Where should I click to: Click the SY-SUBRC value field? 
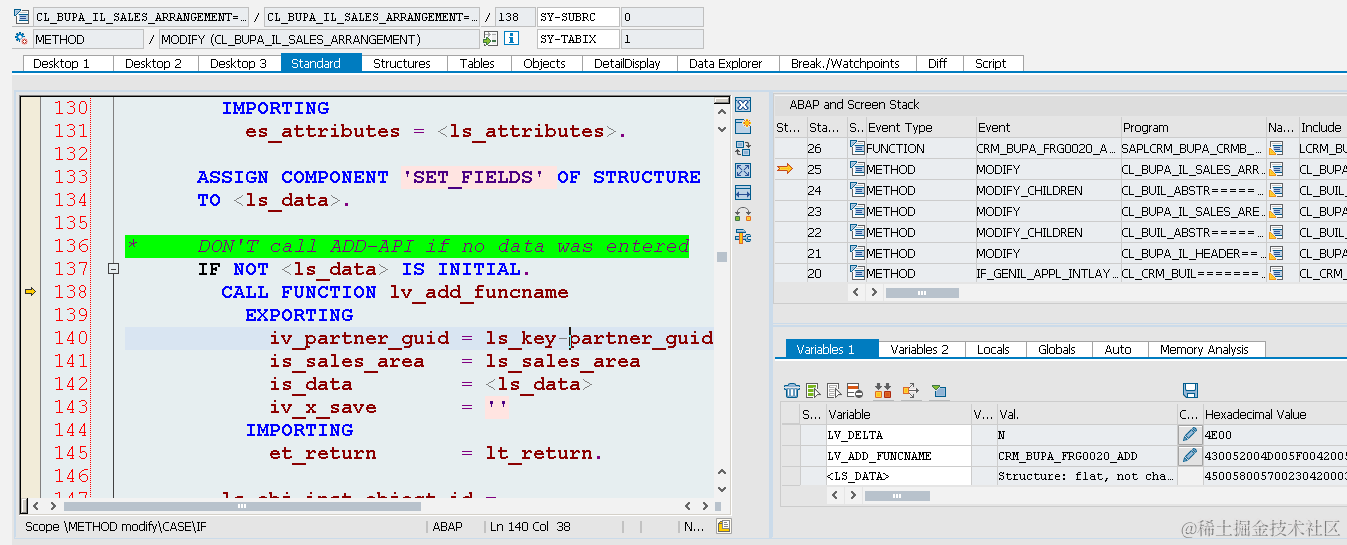662,17
